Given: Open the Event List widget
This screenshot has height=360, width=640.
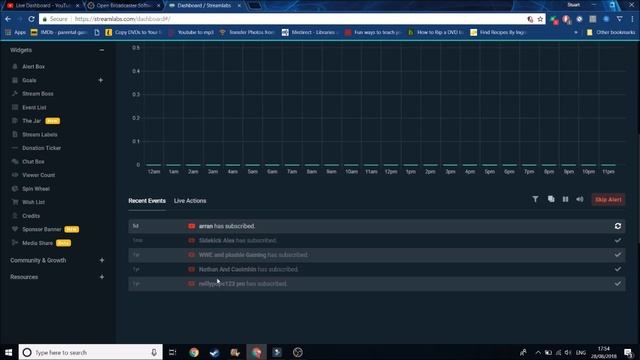Looking at the screenshot, I should (34, 107).
